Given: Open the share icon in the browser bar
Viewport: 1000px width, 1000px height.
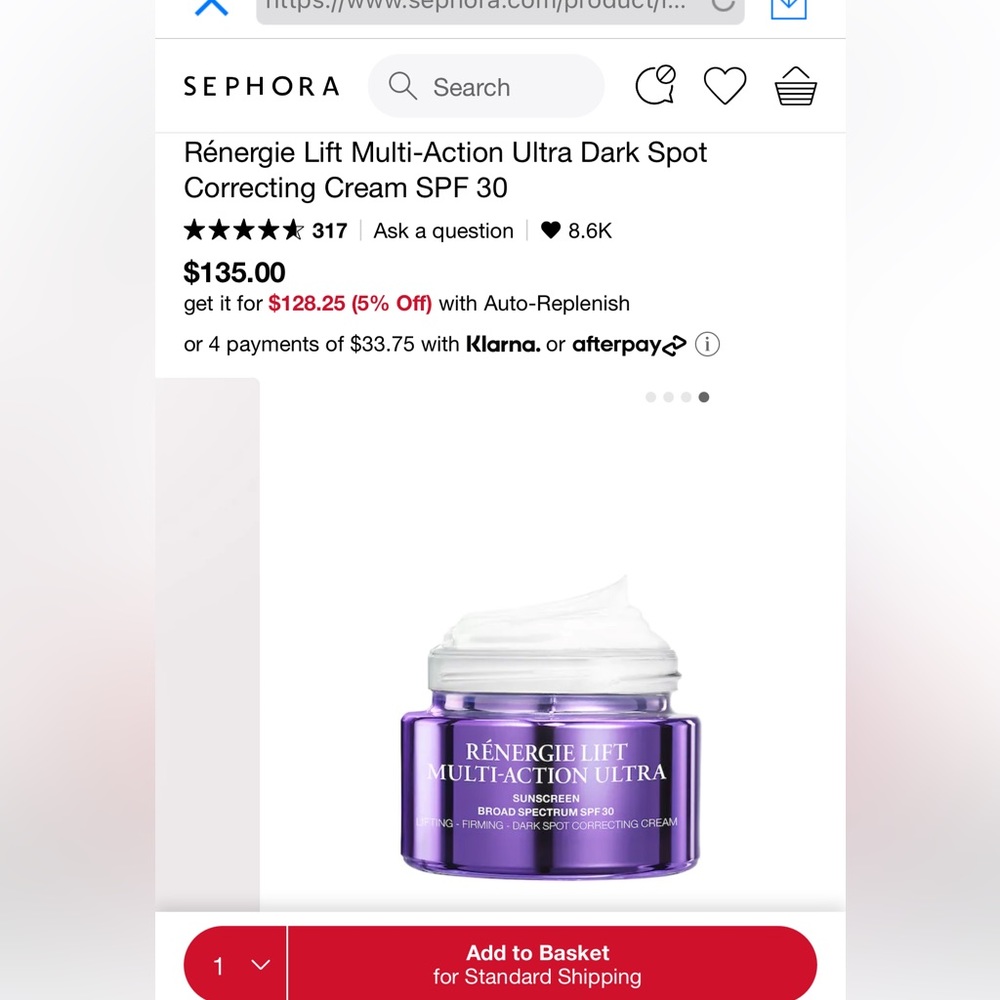Looking at the screenshot, I should (789, 6).
